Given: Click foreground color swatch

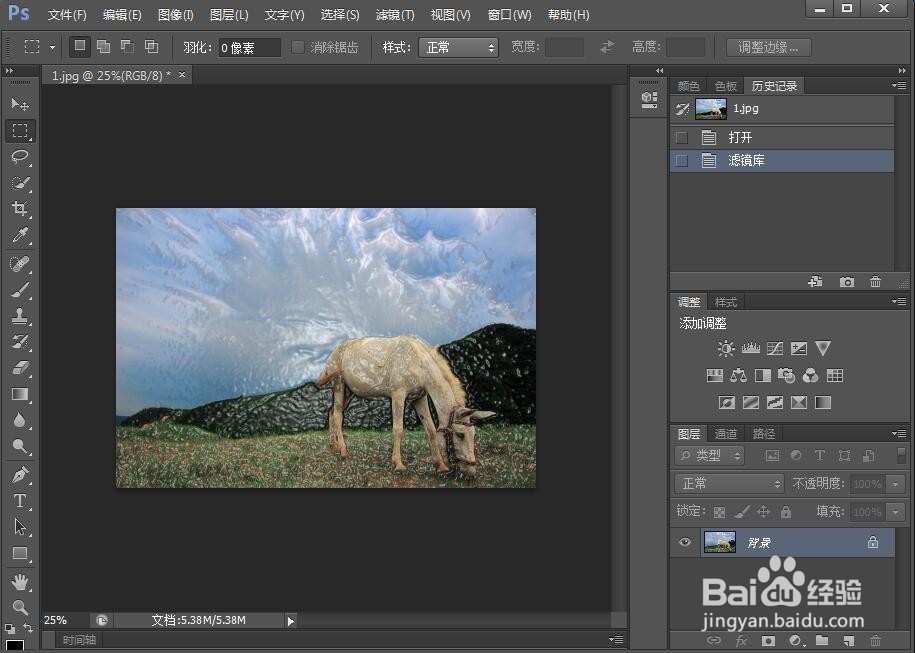Looking at the screenshot, I should [x=14, y=646].
